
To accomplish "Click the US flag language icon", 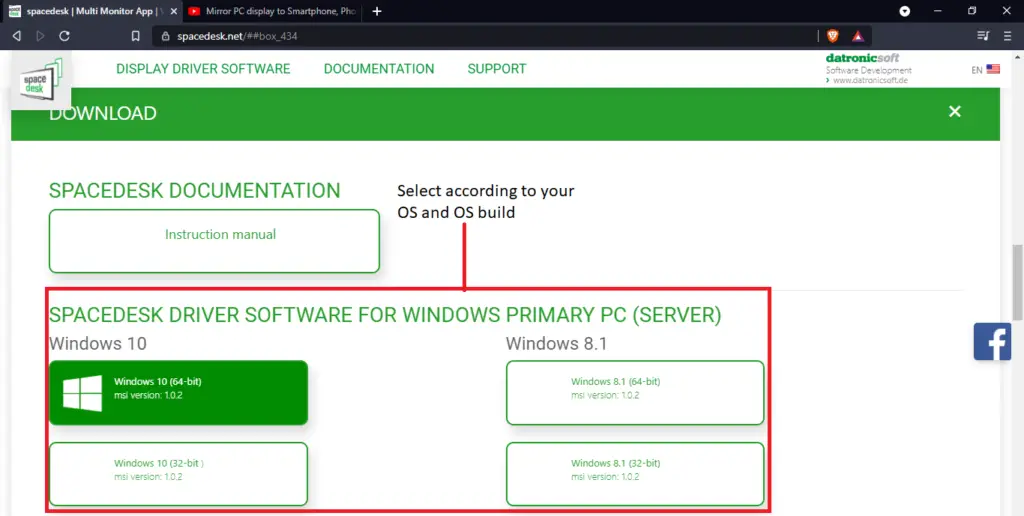I will coord(993,69).
